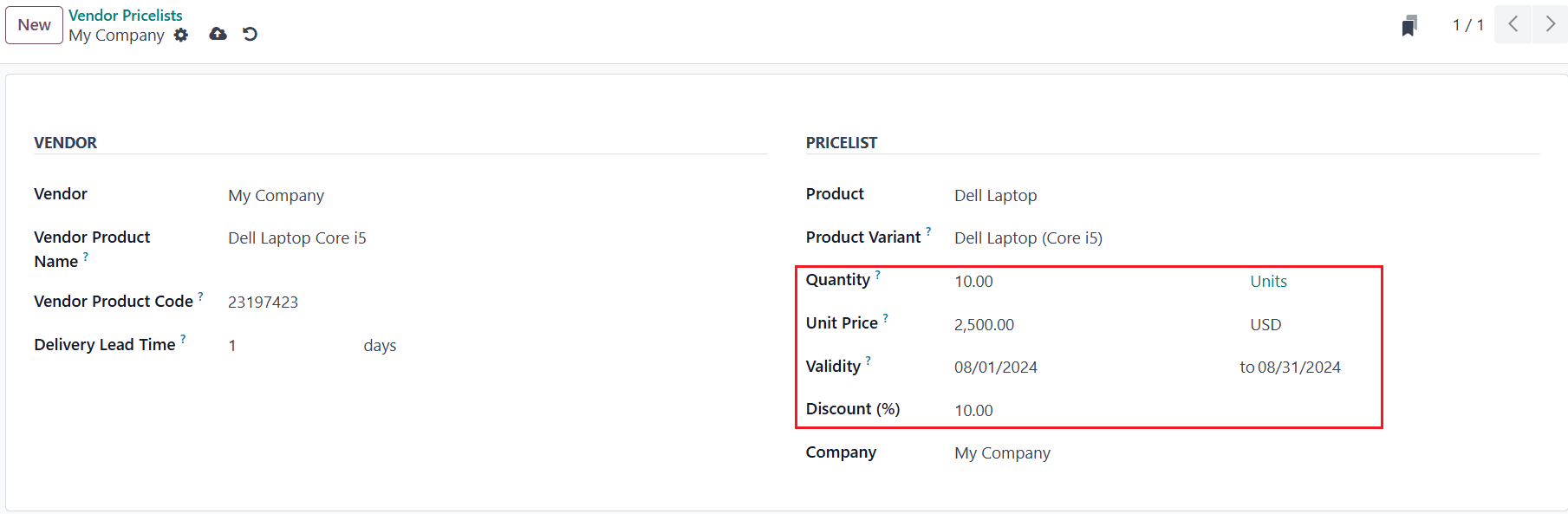Viewport: 1568px width, 514px height.
Task: Go to next record arrow
Action: point(1550,24)
